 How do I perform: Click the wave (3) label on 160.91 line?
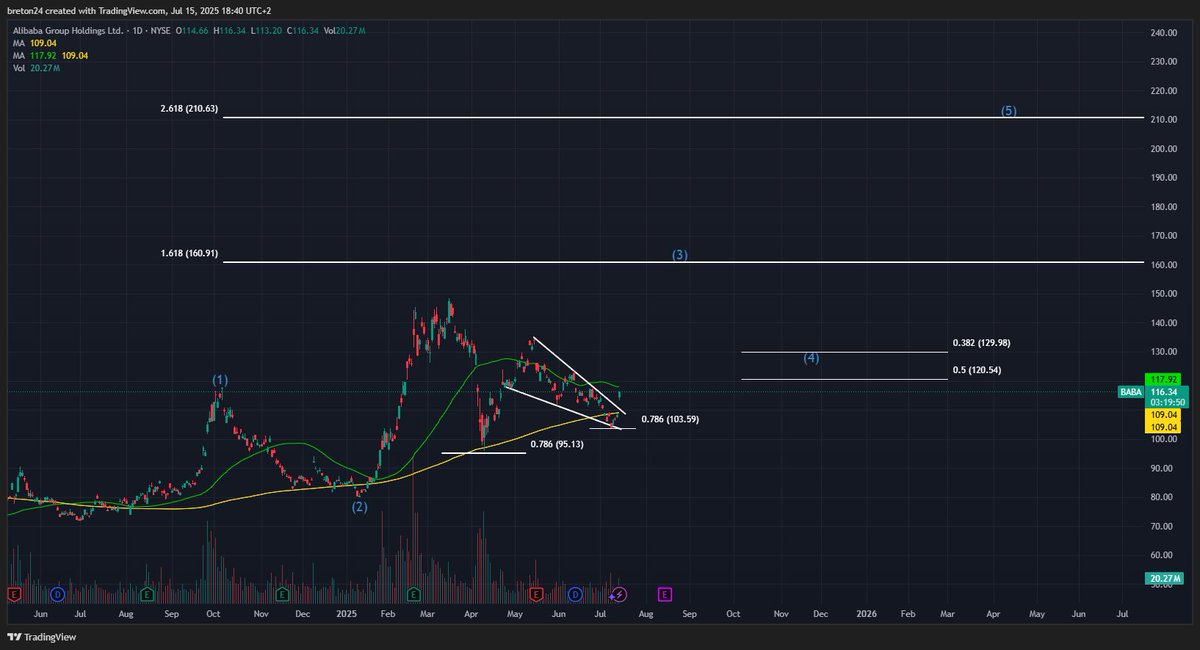coord(680,255)
